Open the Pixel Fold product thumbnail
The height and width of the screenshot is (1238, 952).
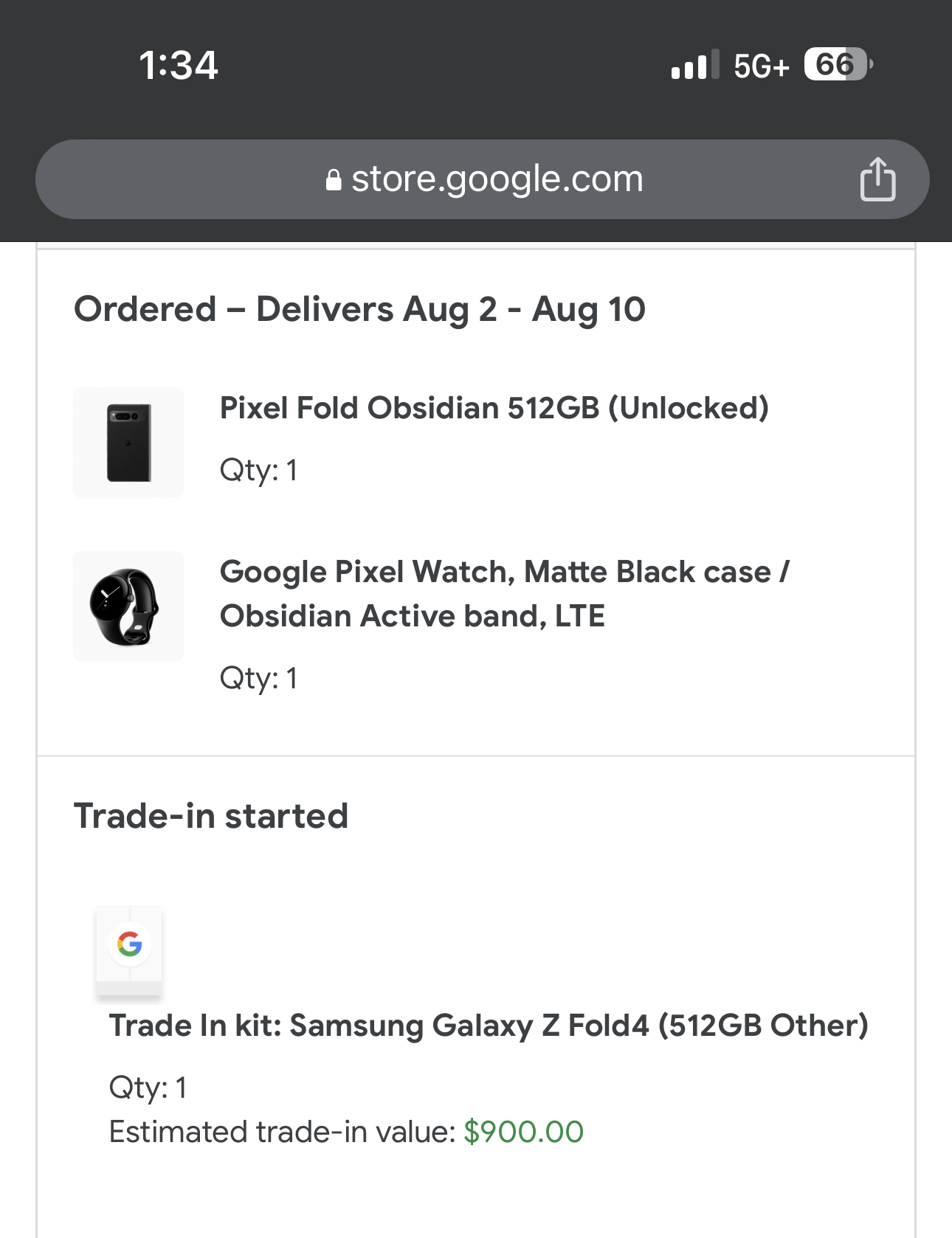(128, 443)
